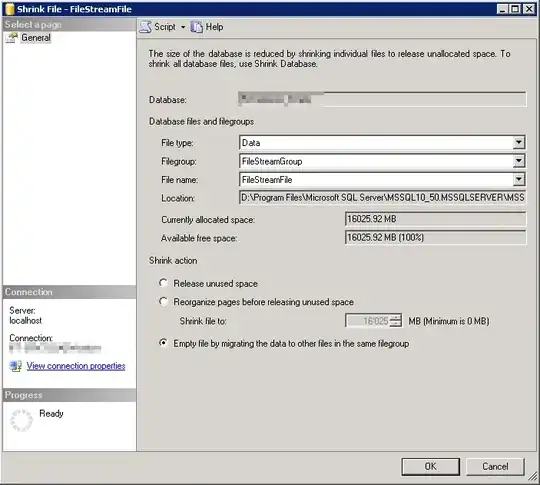Open the Script dropdown arrow
This screenshot has height=485, width=540.
click(183, 27)
